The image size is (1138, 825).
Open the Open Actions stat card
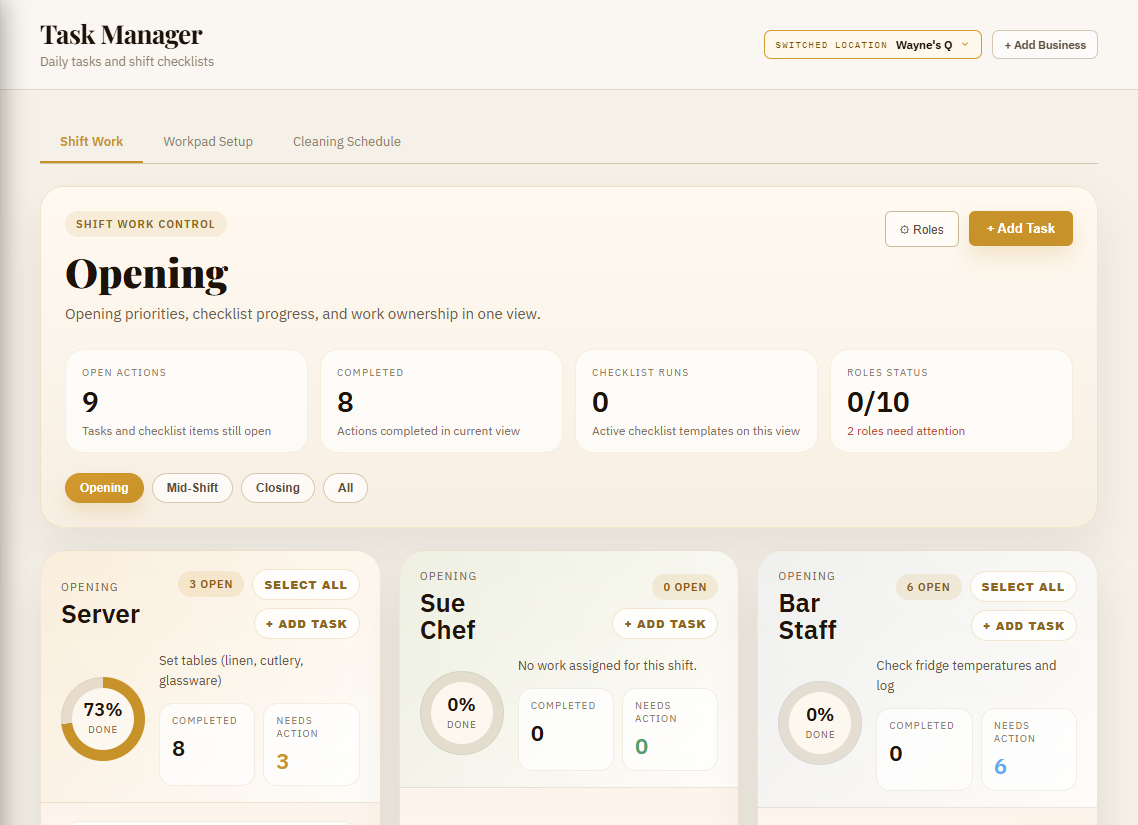(x=187, y=401)
